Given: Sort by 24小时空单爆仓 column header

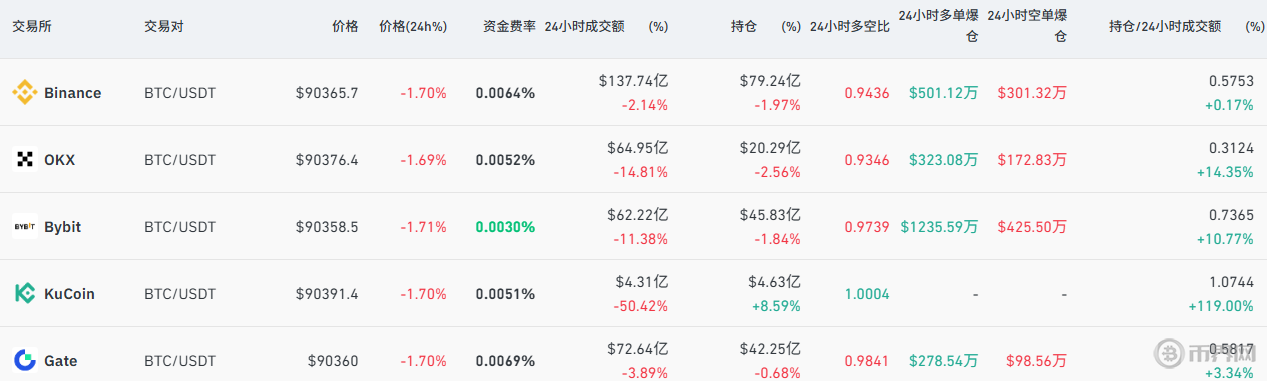Looking at the screenshot, I should click(x=1027, y=26).
